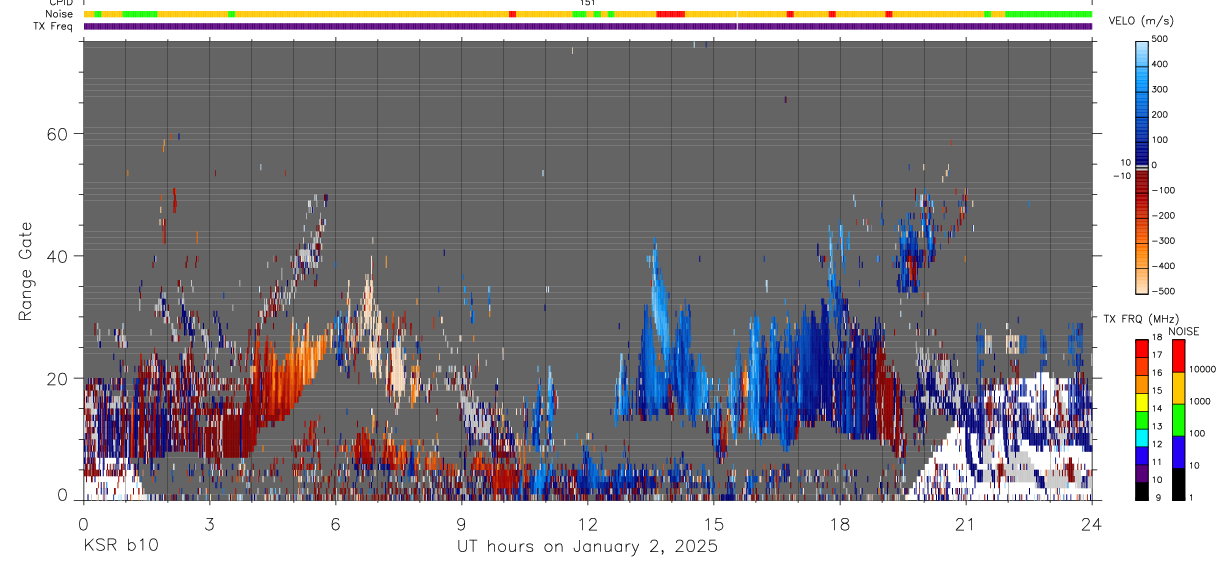Screen dimensions: 1228x567
Task: Click the 12 UT hour tick label
Action: [x=587, y=524]
